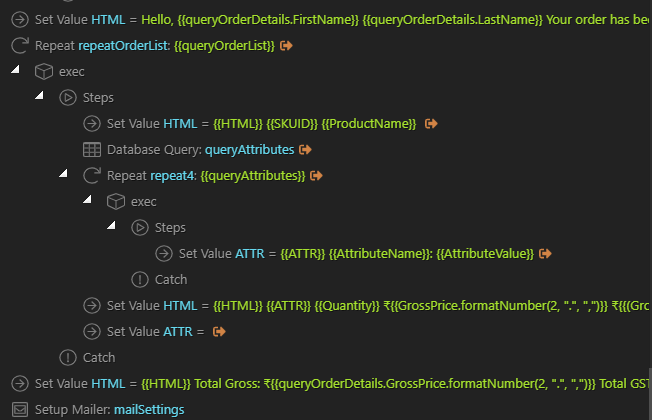Collapse the Repeat repeat4 node triangle
The width and height of the screenshot is (652, 420).
tap(63, 173)
